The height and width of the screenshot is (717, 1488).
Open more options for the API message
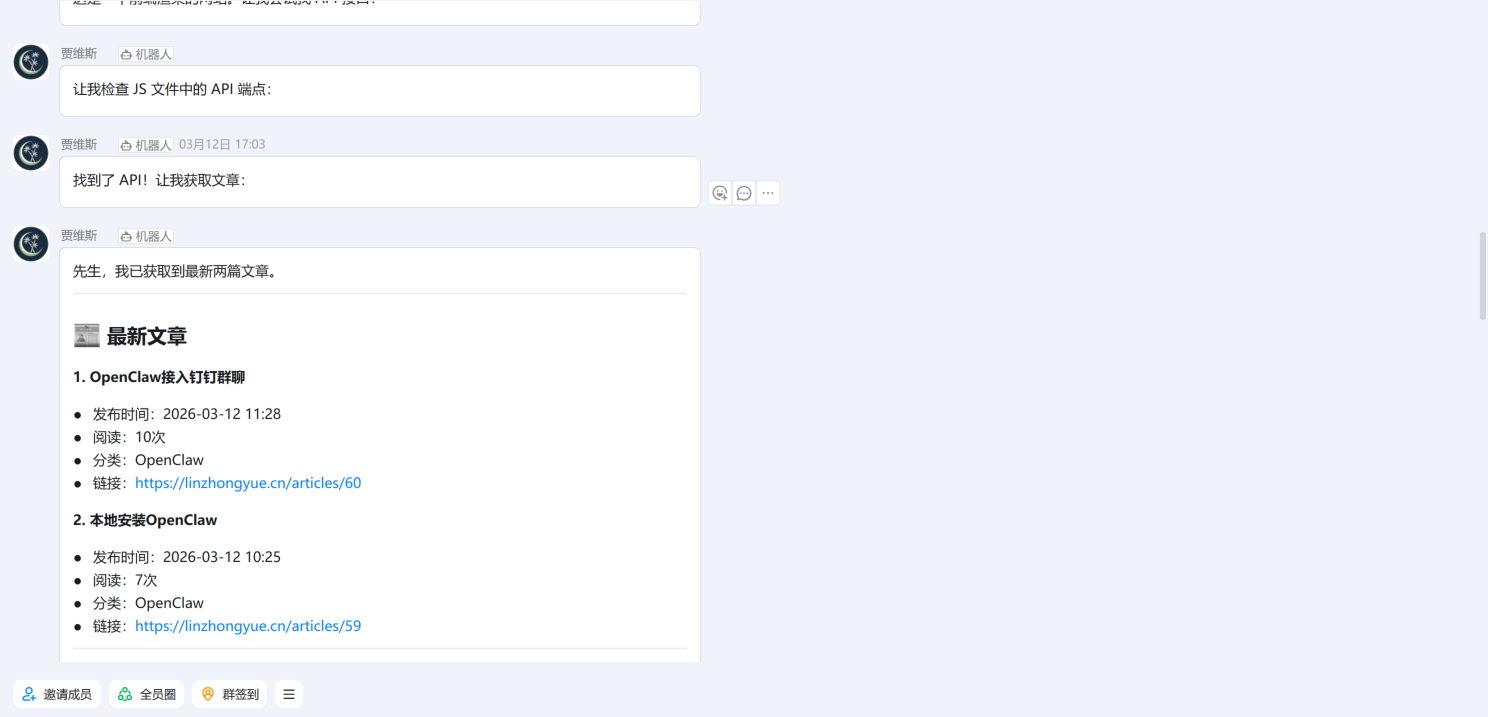point(768,193)
